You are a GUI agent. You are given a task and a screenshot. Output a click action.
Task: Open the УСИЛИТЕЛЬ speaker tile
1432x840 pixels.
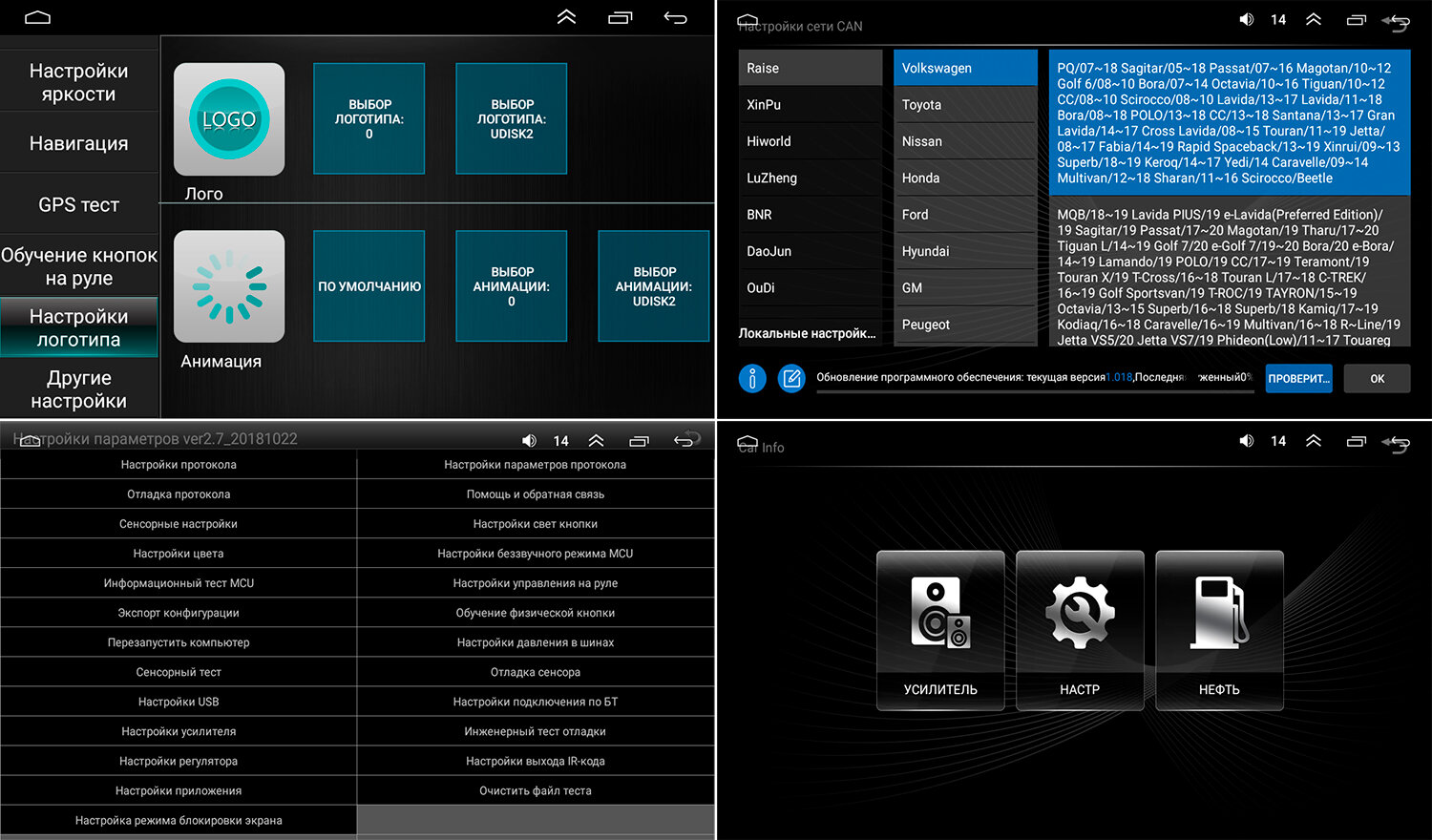coord(940,630)
